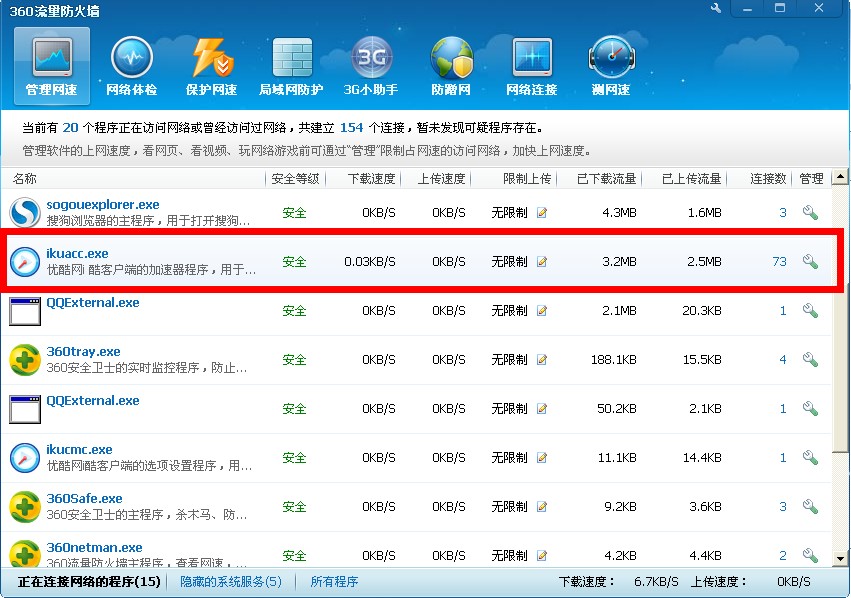This screenshot has height=598, width=851.
Task: Click the sogouexplorer.exe program icon
Action: coord(24,212)
